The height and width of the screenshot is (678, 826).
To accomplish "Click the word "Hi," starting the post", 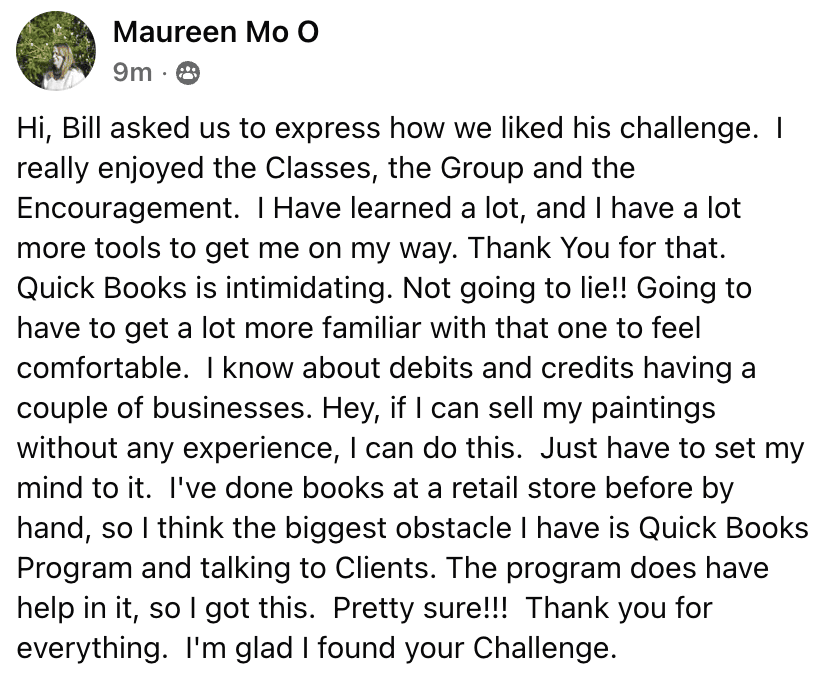I will pyautogui.click(x=33, y=130).
